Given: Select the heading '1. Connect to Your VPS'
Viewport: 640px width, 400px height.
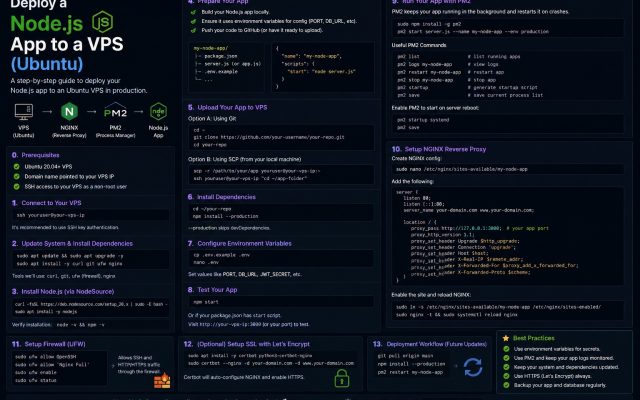Looking at the screenshot, I should tap(47, 203).
